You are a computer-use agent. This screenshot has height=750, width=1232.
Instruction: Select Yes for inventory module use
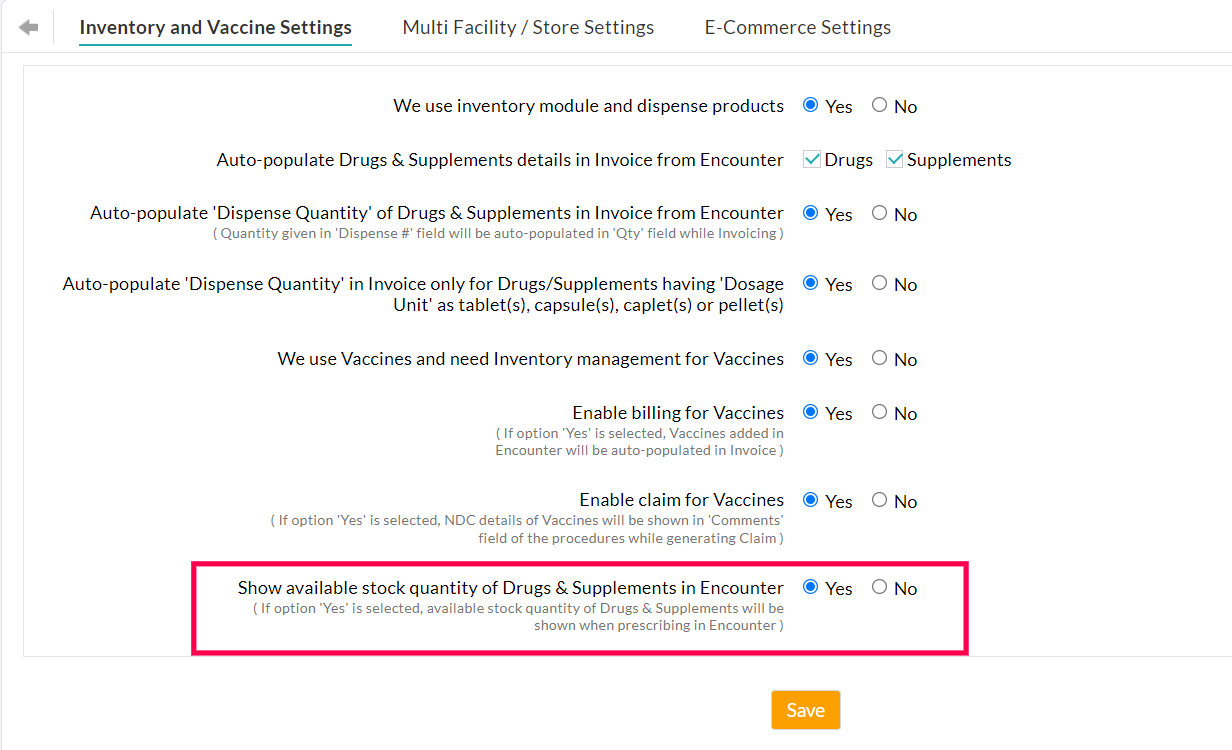pos(811,104)
